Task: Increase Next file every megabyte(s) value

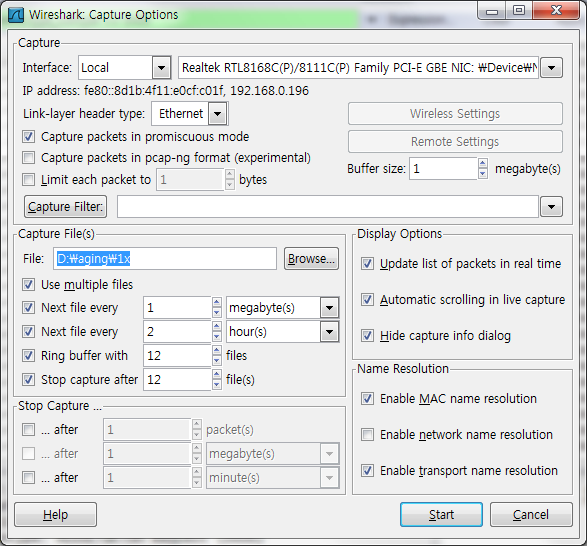Action: tap(217, 302)
